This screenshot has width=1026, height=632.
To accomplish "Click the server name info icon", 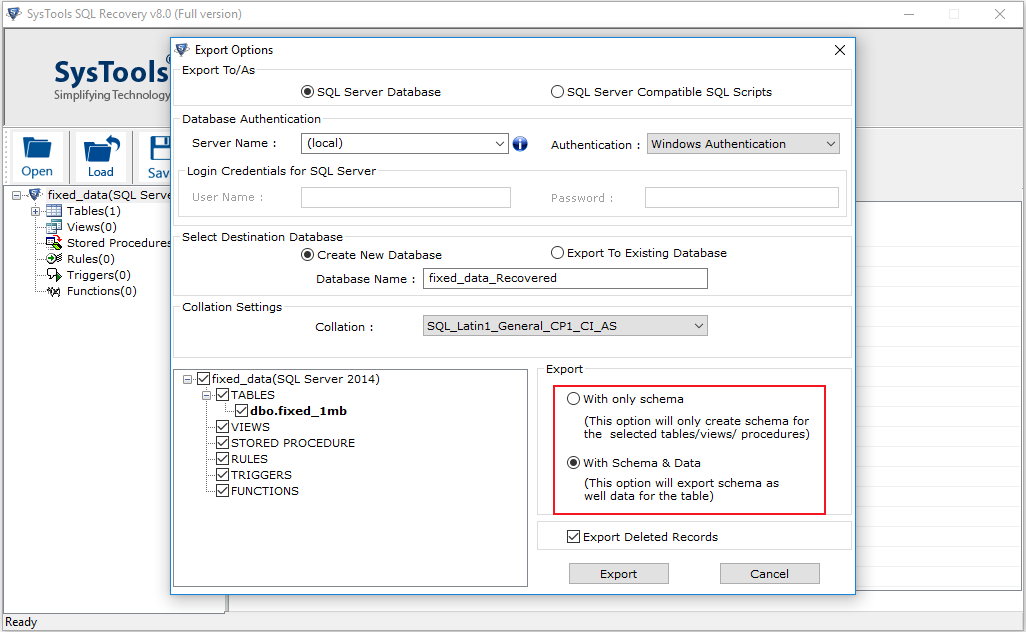I will click(520, 144).
